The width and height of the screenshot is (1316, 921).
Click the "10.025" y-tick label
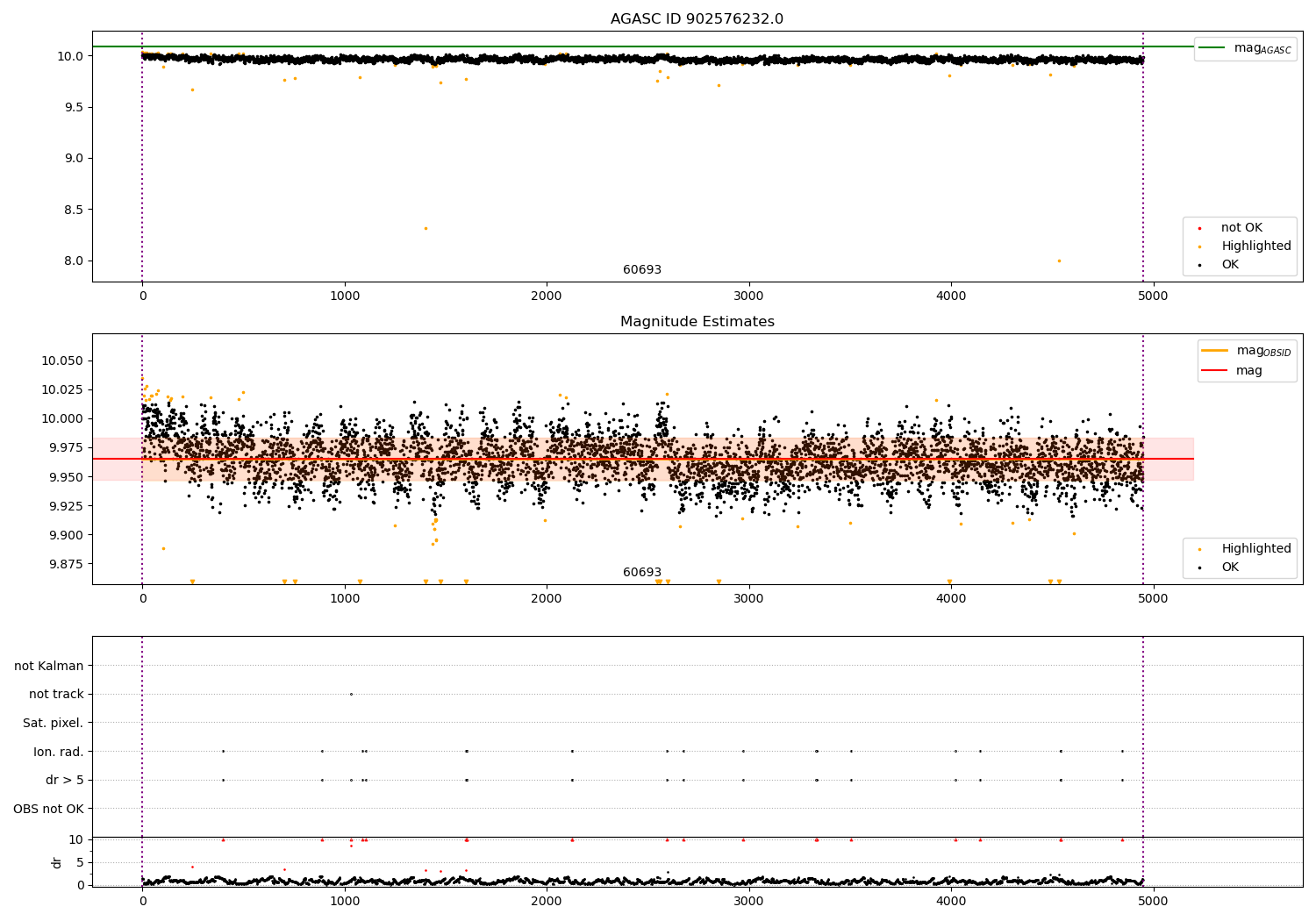point(62,389)
